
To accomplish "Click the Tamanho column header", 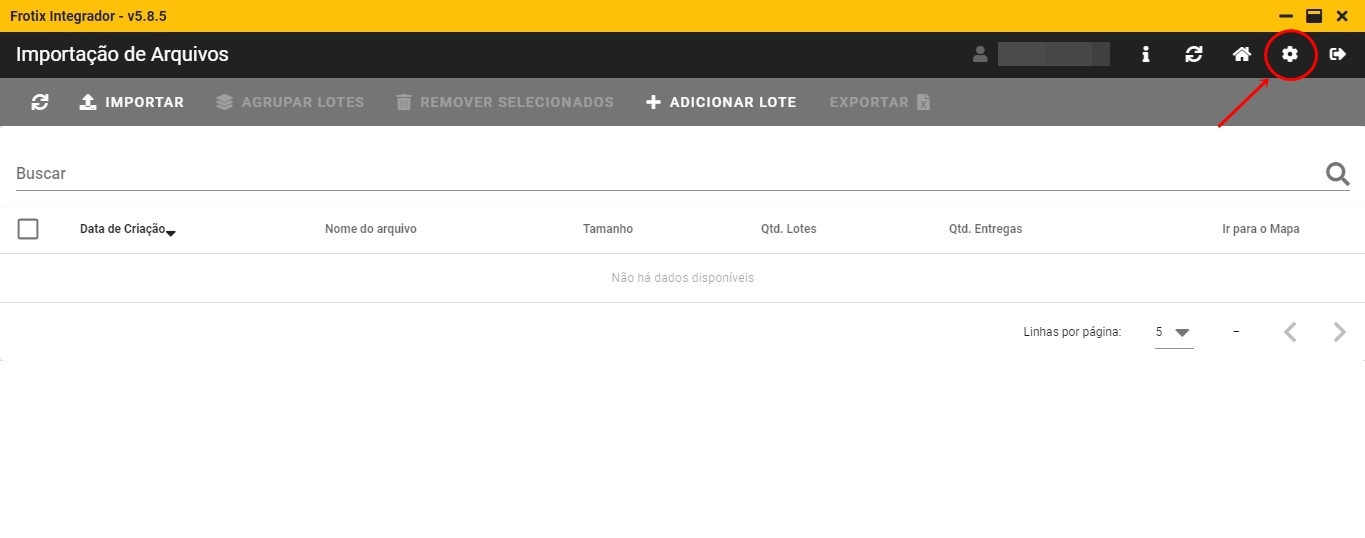I will [x=608, y=229].
